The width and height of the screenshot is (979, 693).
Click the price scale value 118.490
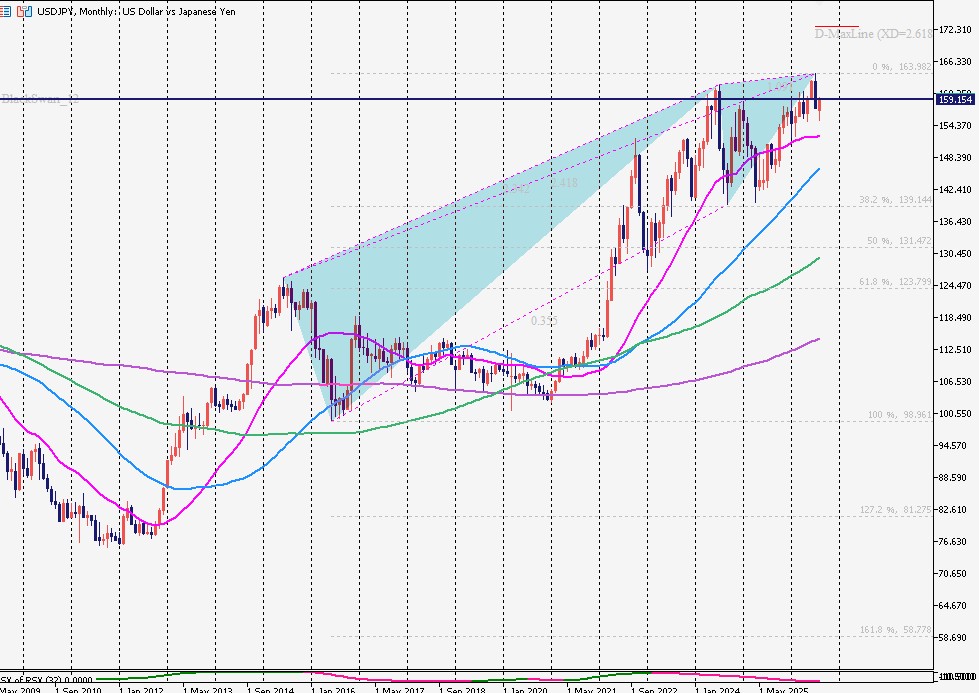[956, 317]
